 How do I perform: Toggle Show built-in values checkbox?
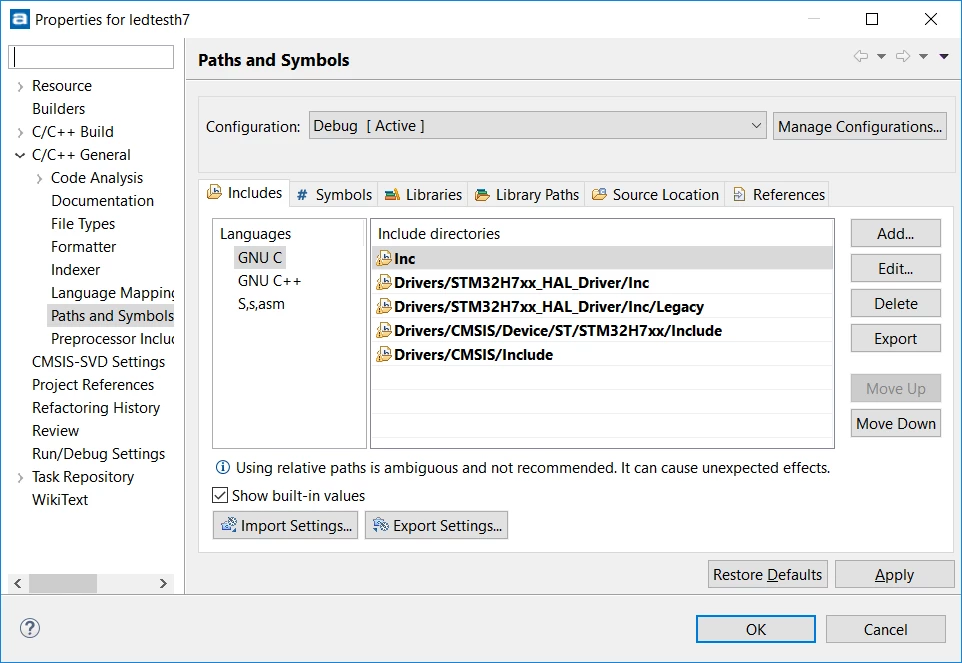click(x=220, y=495)
